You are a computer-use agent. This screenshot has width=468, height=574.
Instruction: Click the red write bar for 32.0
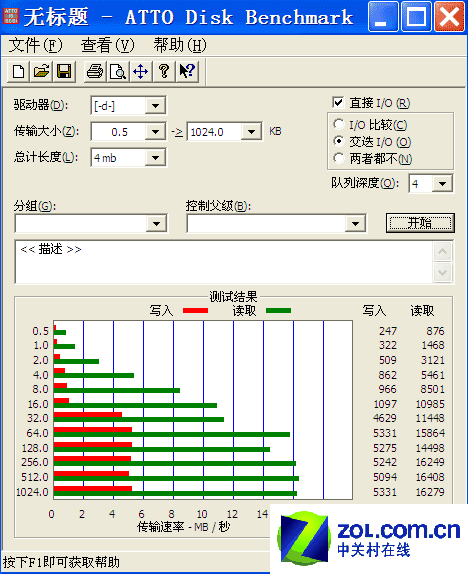click(88, 414)
